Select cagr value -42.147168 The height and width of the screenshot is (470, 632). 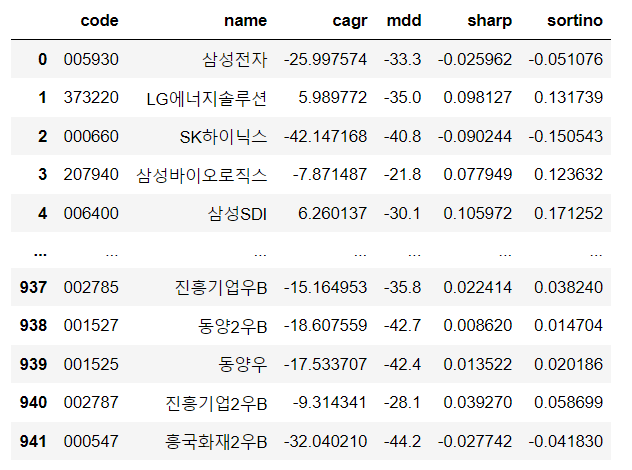(x=325, y=136)
